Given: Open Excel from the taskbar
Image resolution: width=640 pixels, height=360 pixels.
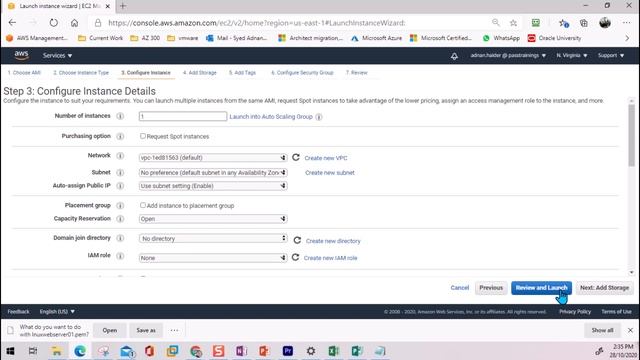Looking at the screenshot, I should (334, 351).
